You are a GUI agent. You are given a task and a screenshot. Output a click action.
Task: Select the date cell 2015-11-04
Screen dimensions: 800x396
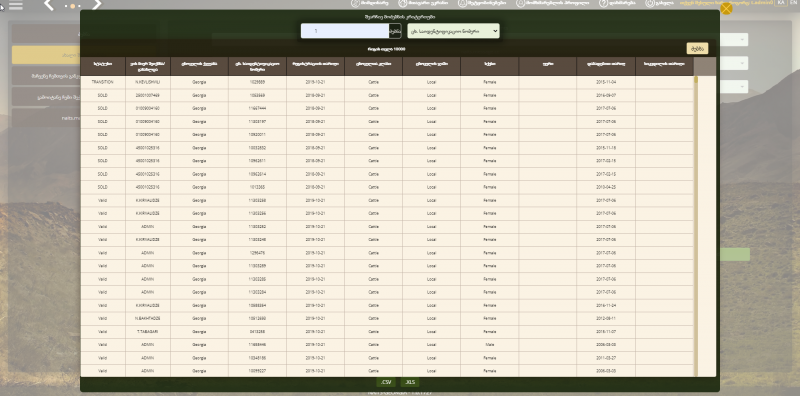(x=606, y=82)
